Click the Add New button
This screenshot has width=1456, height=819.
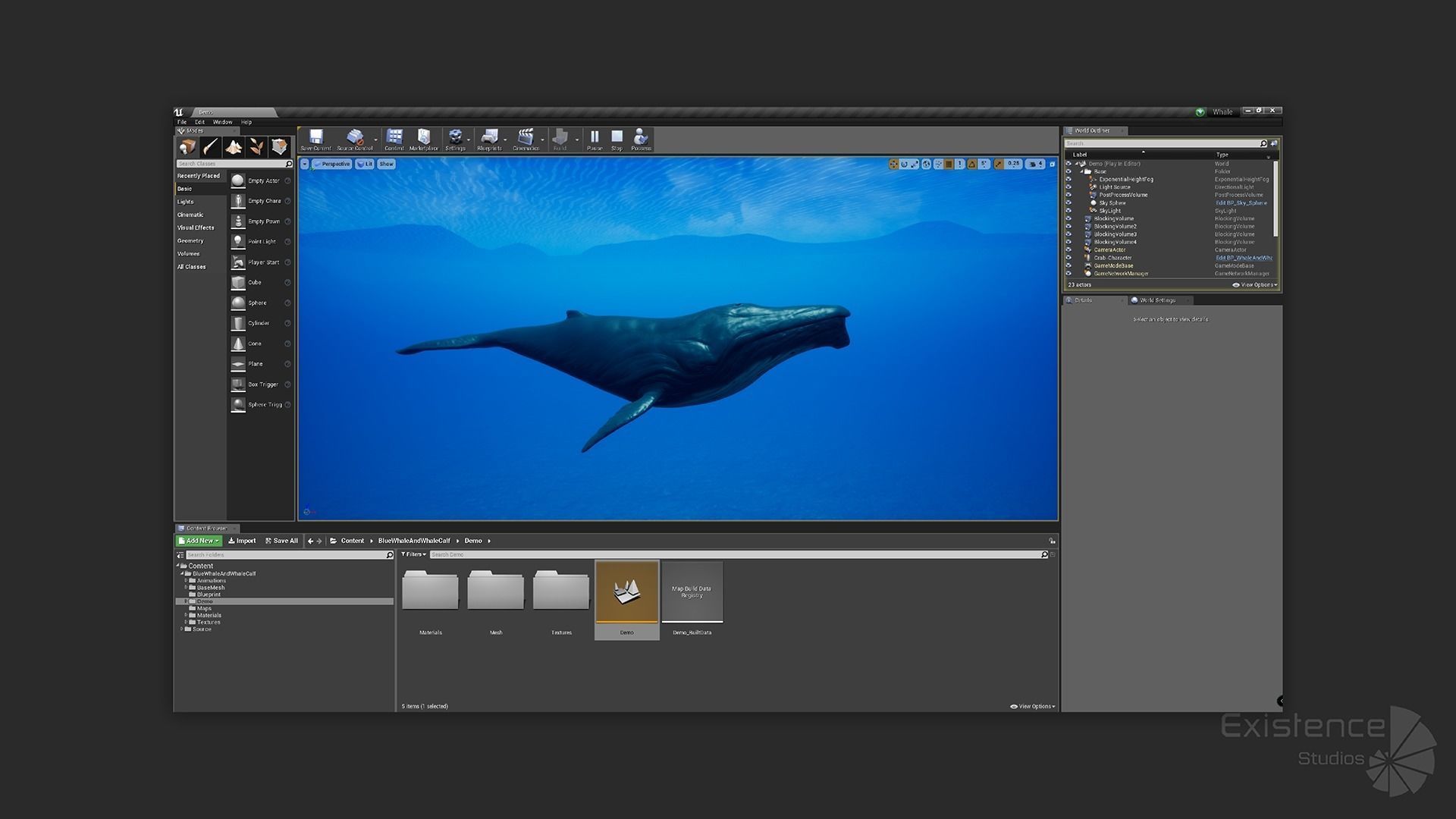pos(199,541)
